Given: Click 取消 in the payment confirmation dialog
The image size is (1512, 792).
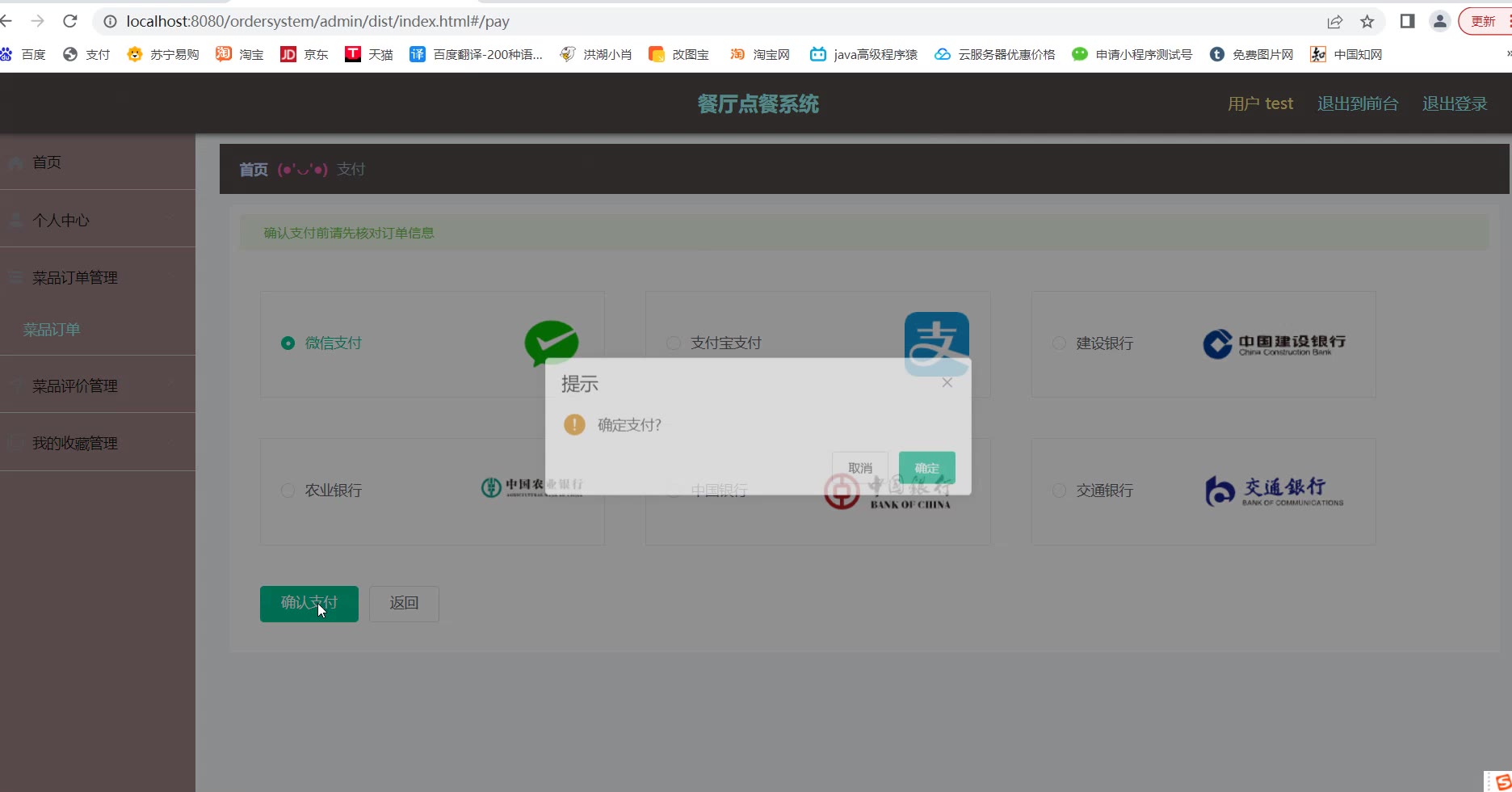Looking at the screenshot, I should click(x=860, y=468).
